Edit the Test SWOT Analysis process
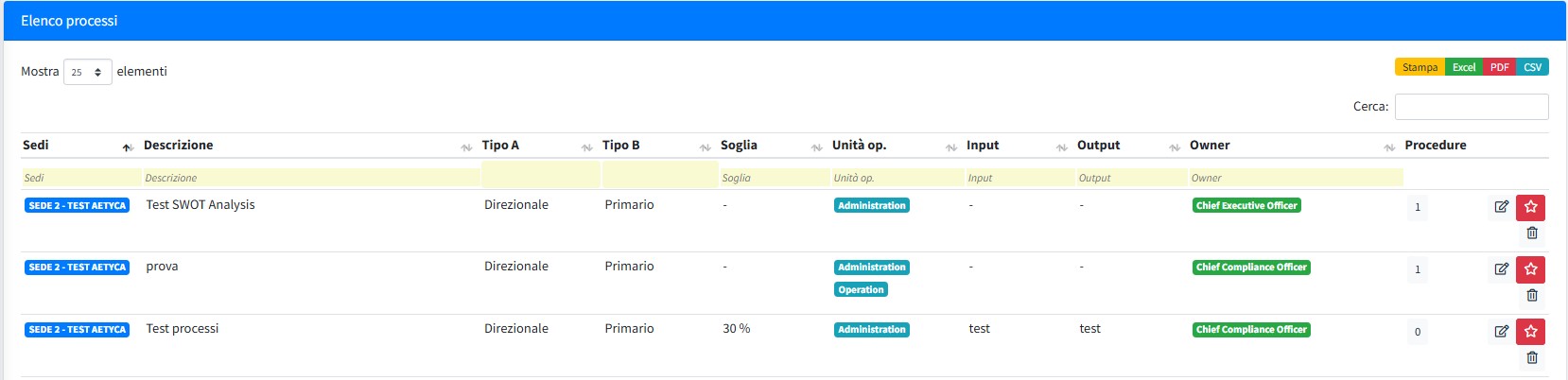1568x380 pixels. click(x=1501, y=207)
